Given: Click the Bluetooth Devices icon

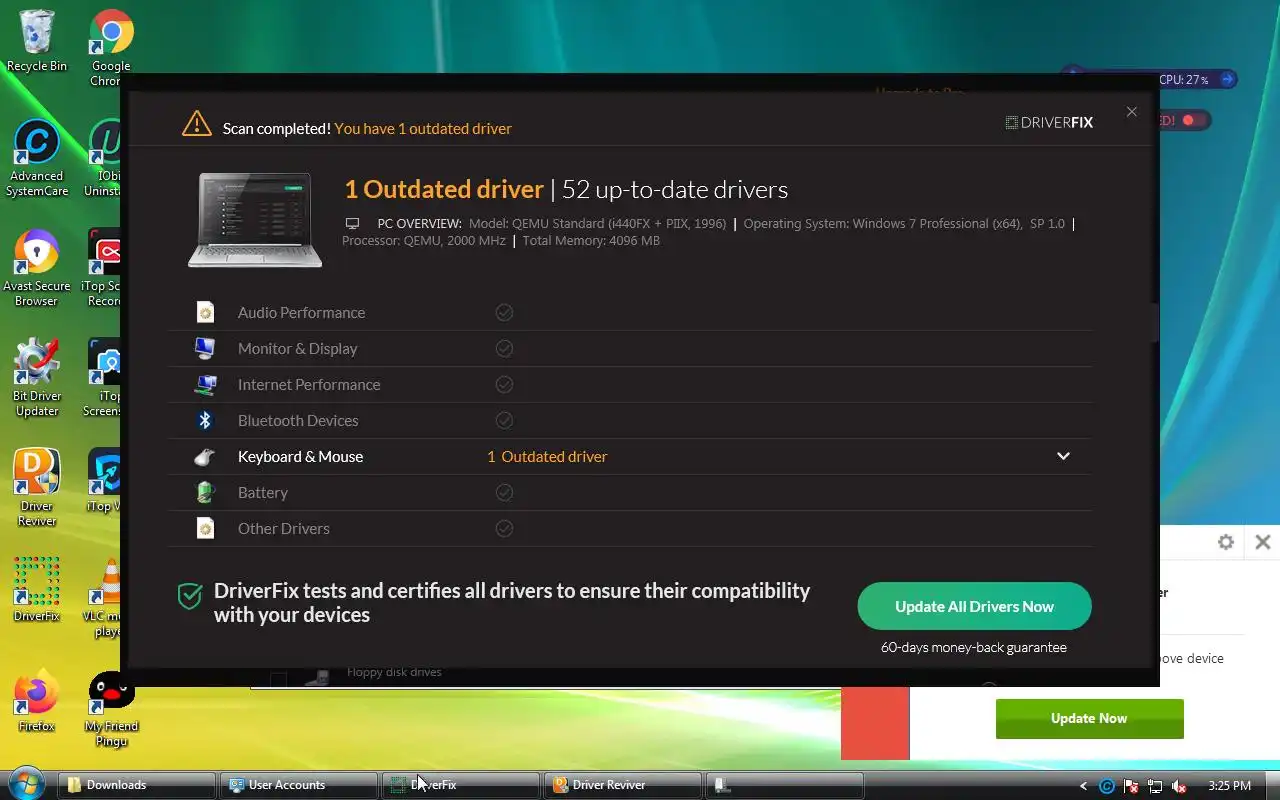Looking at the screenshot, I should pos(205,420).
